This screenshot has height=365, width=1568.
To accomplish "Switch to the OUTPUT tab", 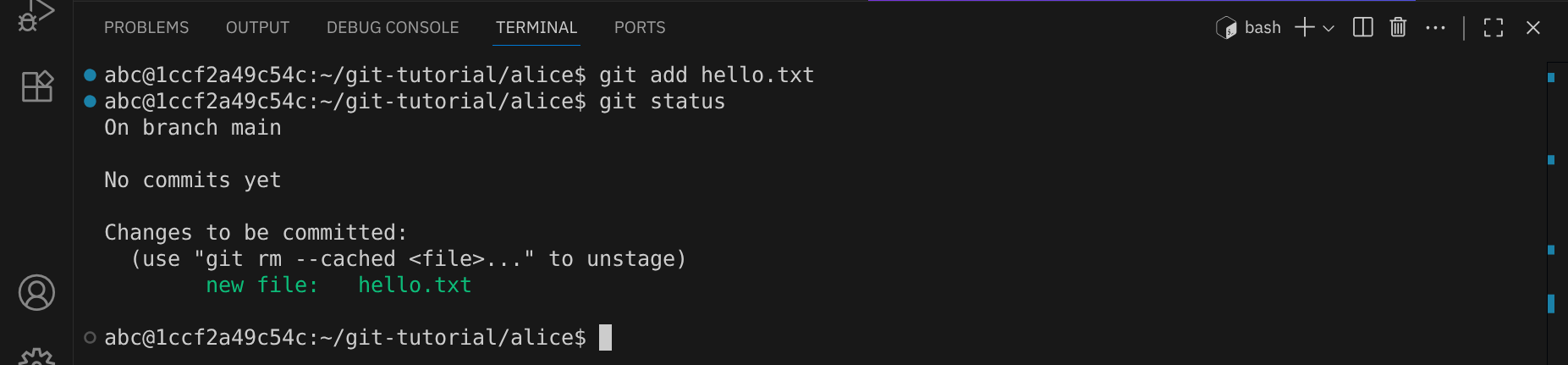I will tap(257, 28).
